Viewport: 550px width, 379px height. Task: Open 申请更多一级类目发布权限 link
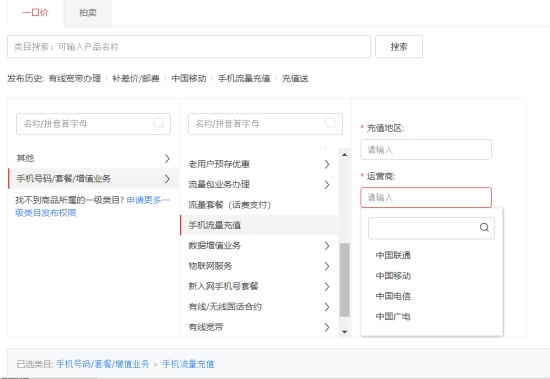[x=93, y=206]
